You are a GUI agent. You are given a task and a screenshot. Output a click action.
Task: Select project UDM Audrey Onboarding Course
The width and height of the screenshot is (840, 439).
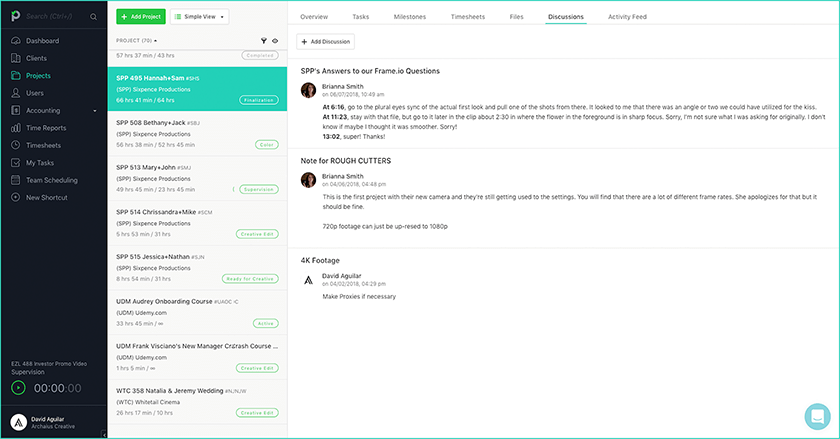pos(197,312)
